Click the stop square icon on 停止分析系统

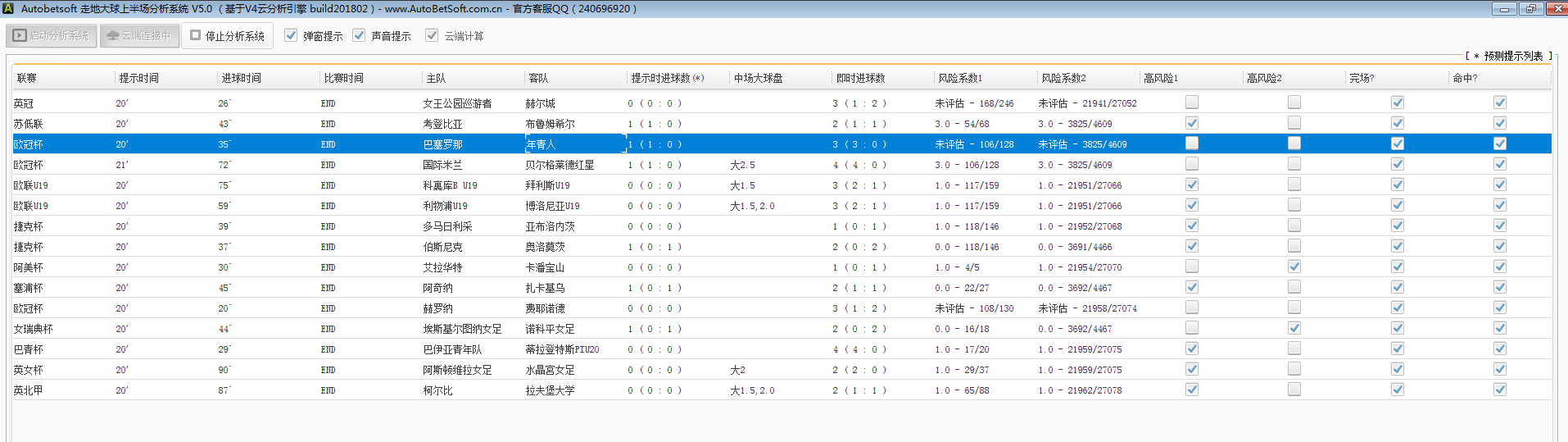[196, 35]
